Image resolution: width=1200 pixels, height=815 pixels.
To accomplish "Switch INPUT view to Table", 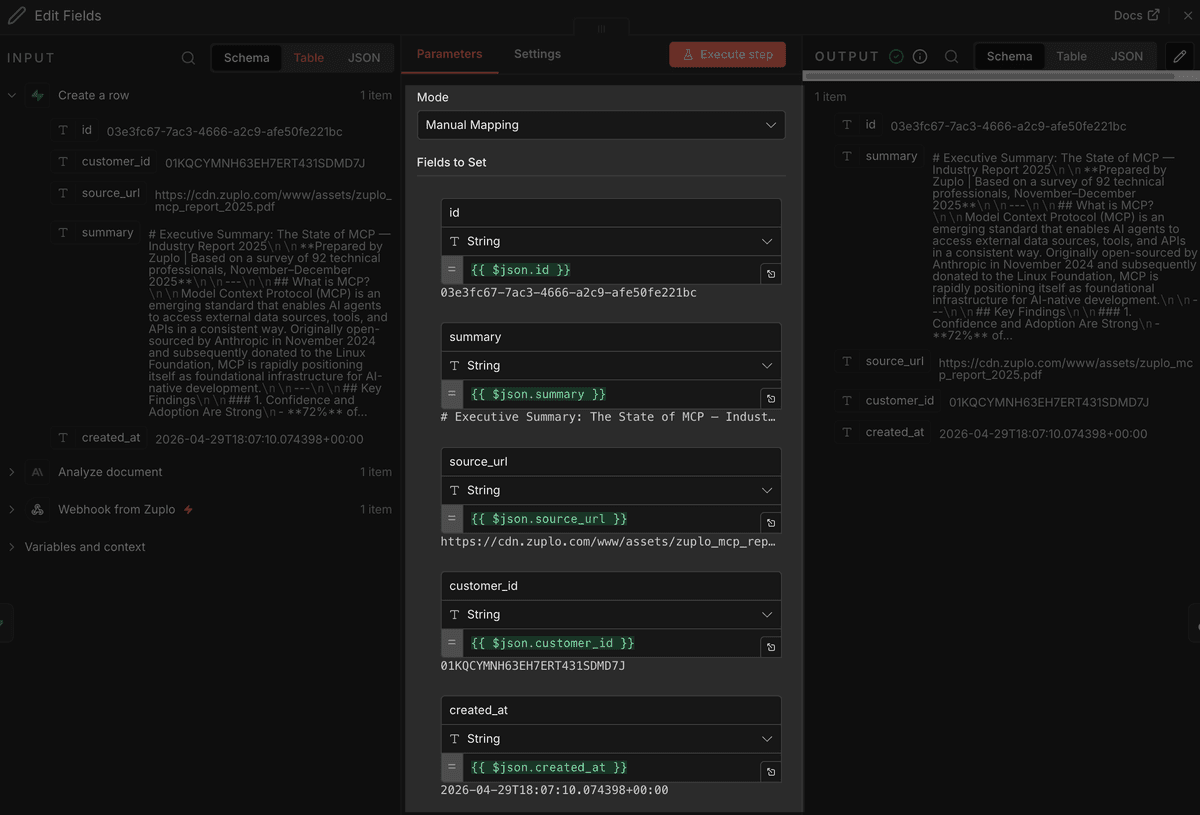I will (308, 58).
